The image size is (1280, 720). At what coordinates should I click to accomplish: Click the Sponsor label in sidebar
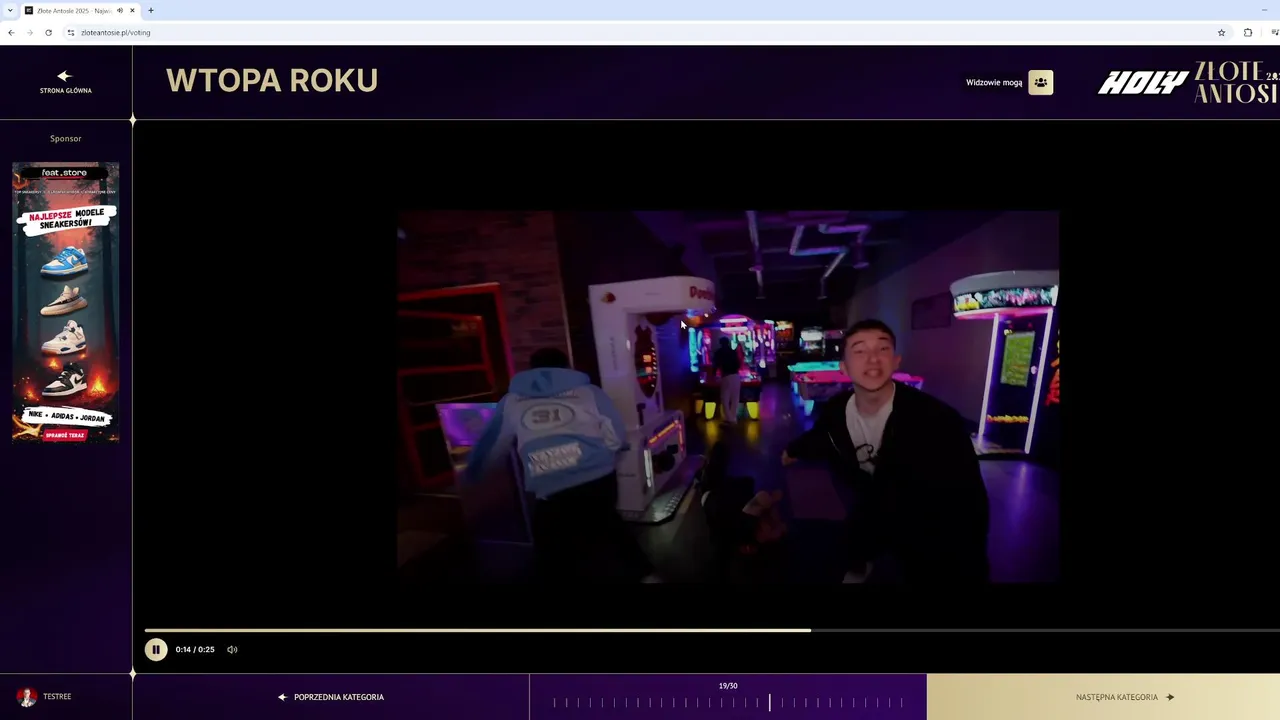pyautogui.click(x=66, y=138)
